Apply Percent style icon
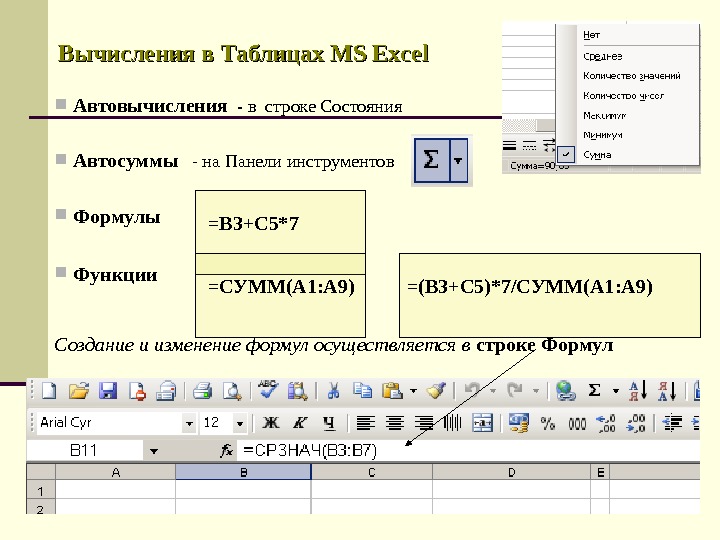The width and height of the screenshot is (720, 540). point(547,423)
